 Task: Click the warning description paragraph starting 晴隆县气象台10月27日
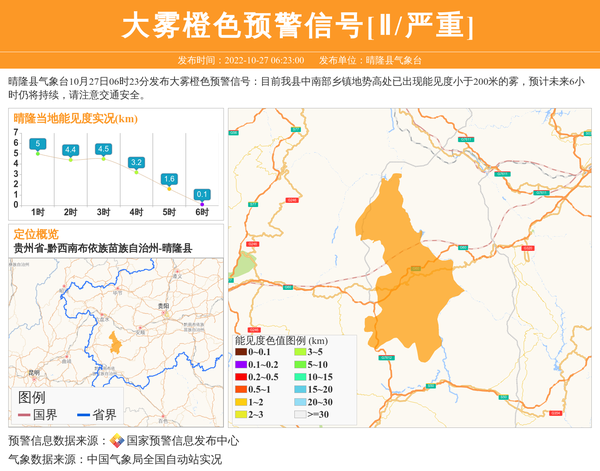297,88
